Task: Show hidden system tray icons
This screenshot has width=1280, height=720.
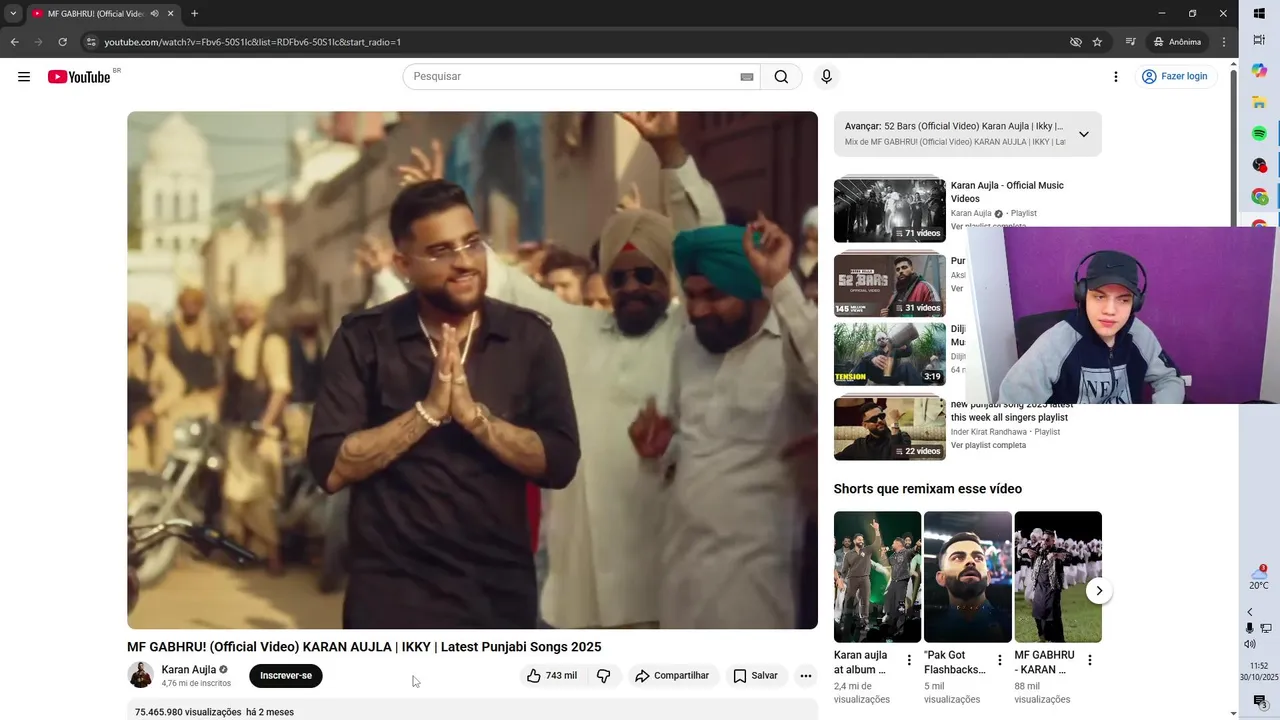Action: [x=1250, y=612]
